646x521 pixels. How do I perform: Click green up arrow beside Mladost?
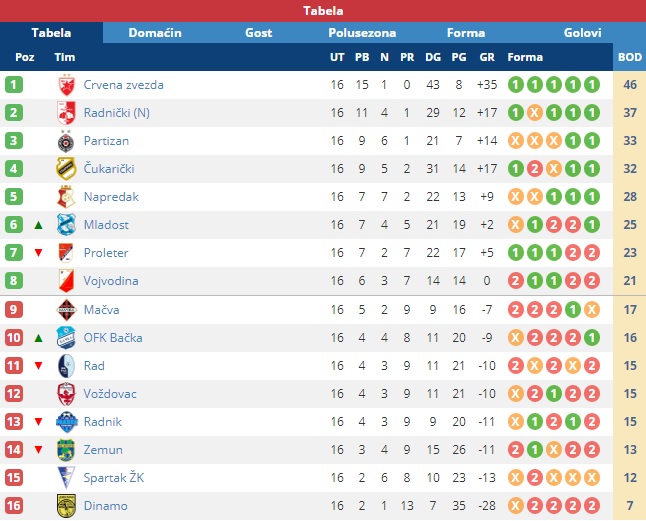click(38, 225)
